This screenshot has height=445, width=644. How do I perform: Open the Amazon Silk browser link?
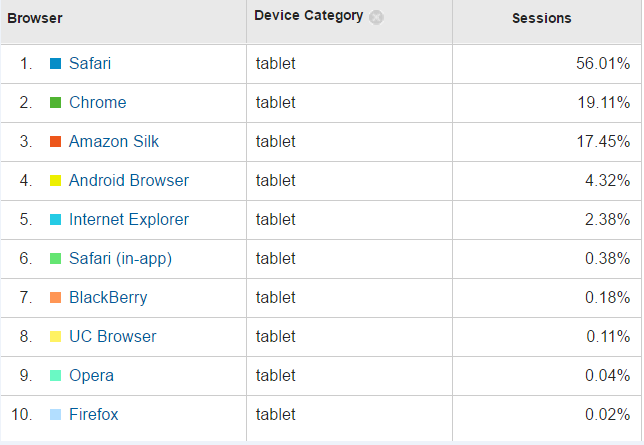click(114, 141)
